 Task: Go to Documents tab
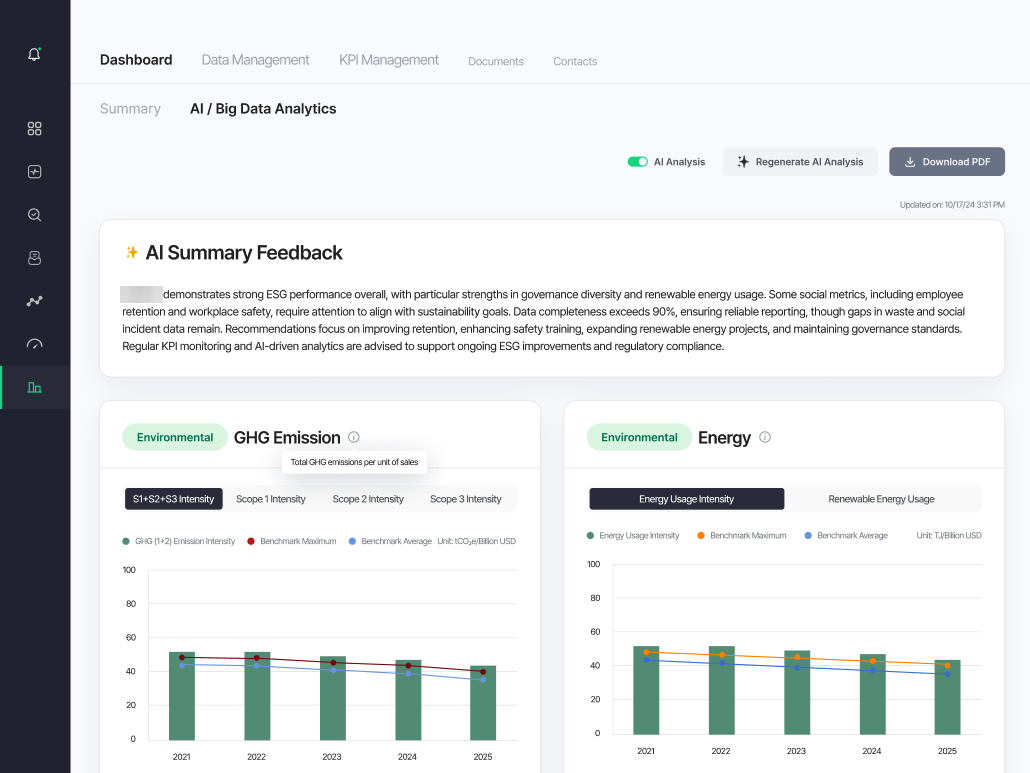click(496, 61)
